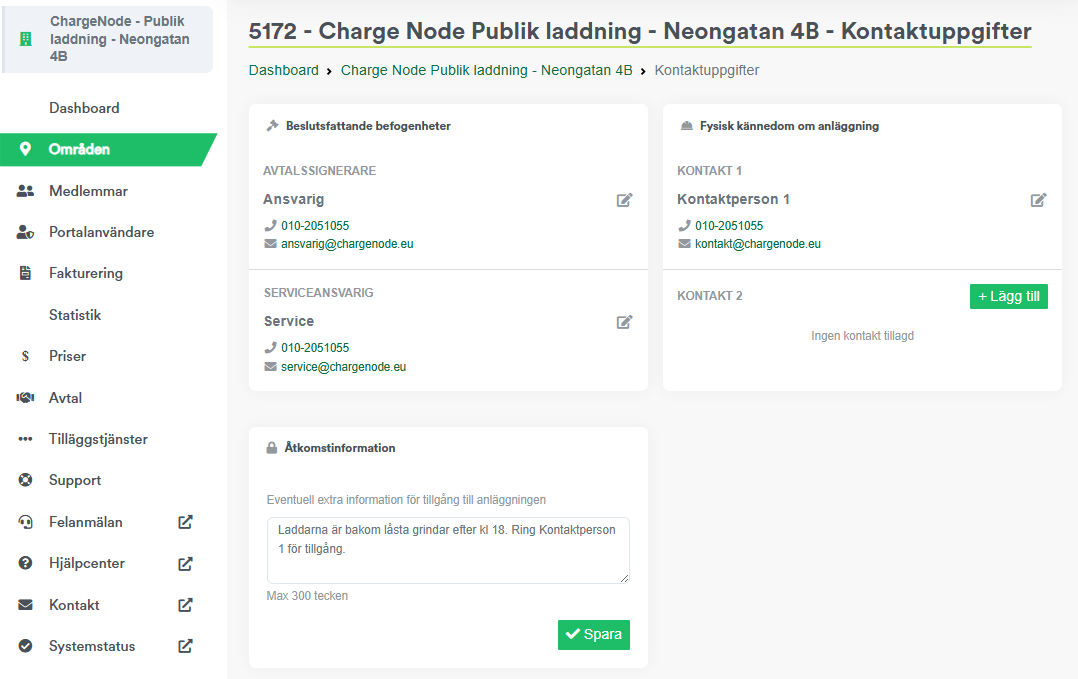Image resolution: width=1078 pixels, height=679 pixels.
Task: Open breadcrumb Charge Node Publik laddning link
Action: (x=486, y=70)
